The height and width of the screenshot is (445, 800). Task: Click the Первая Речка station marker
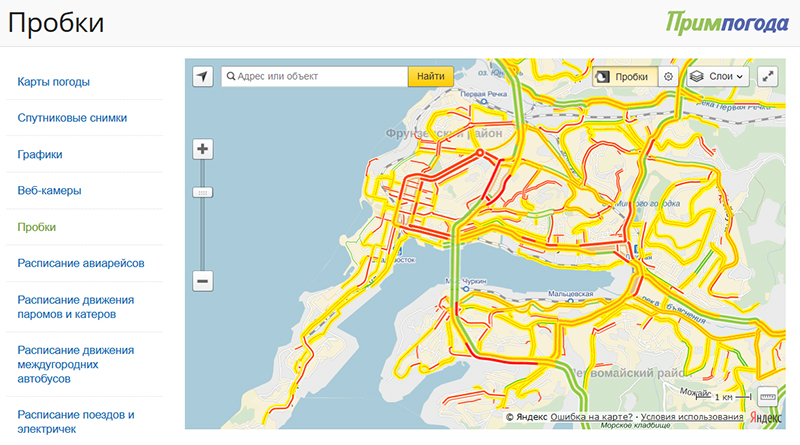coord(484,102)
